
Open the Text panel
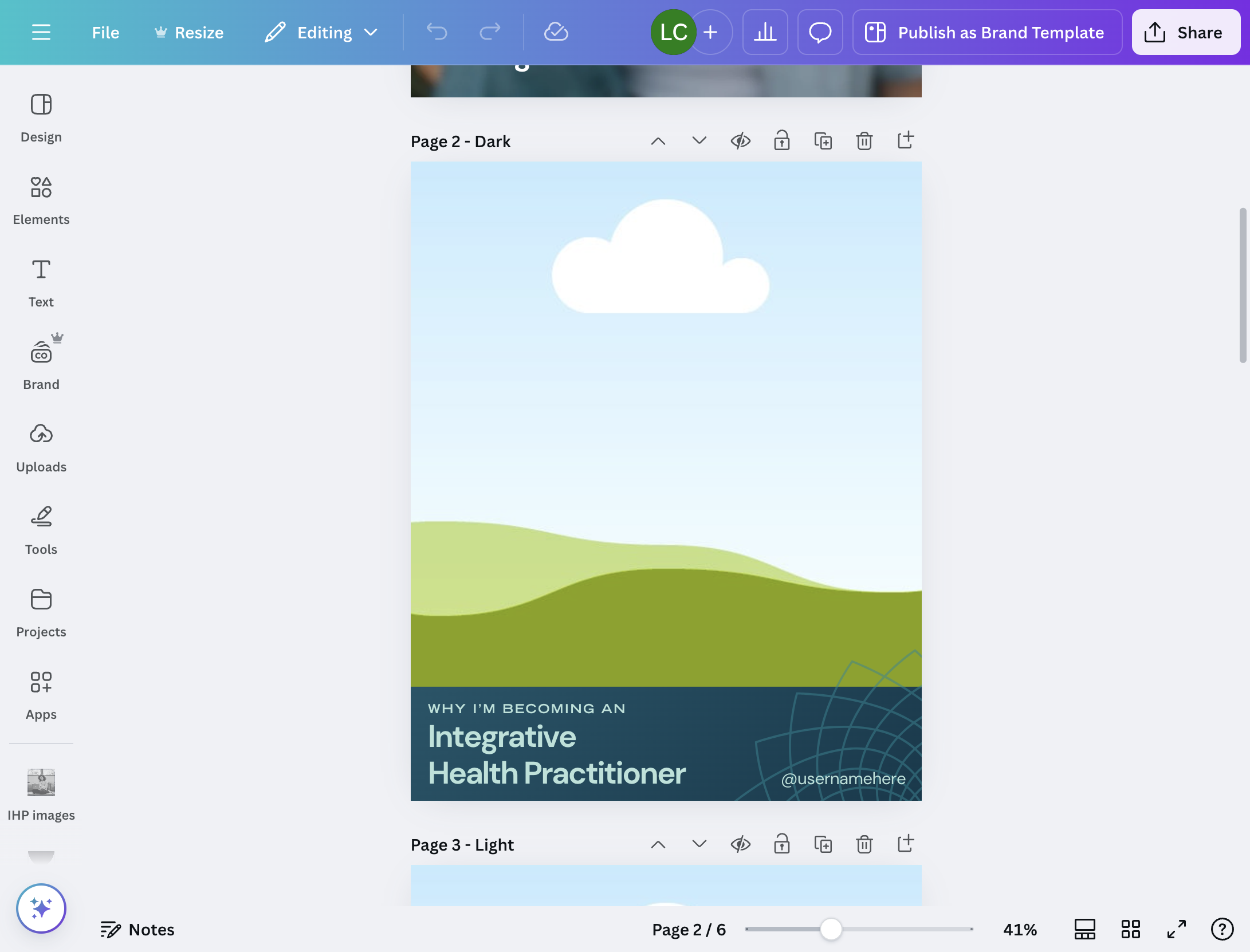click(41, 284)
